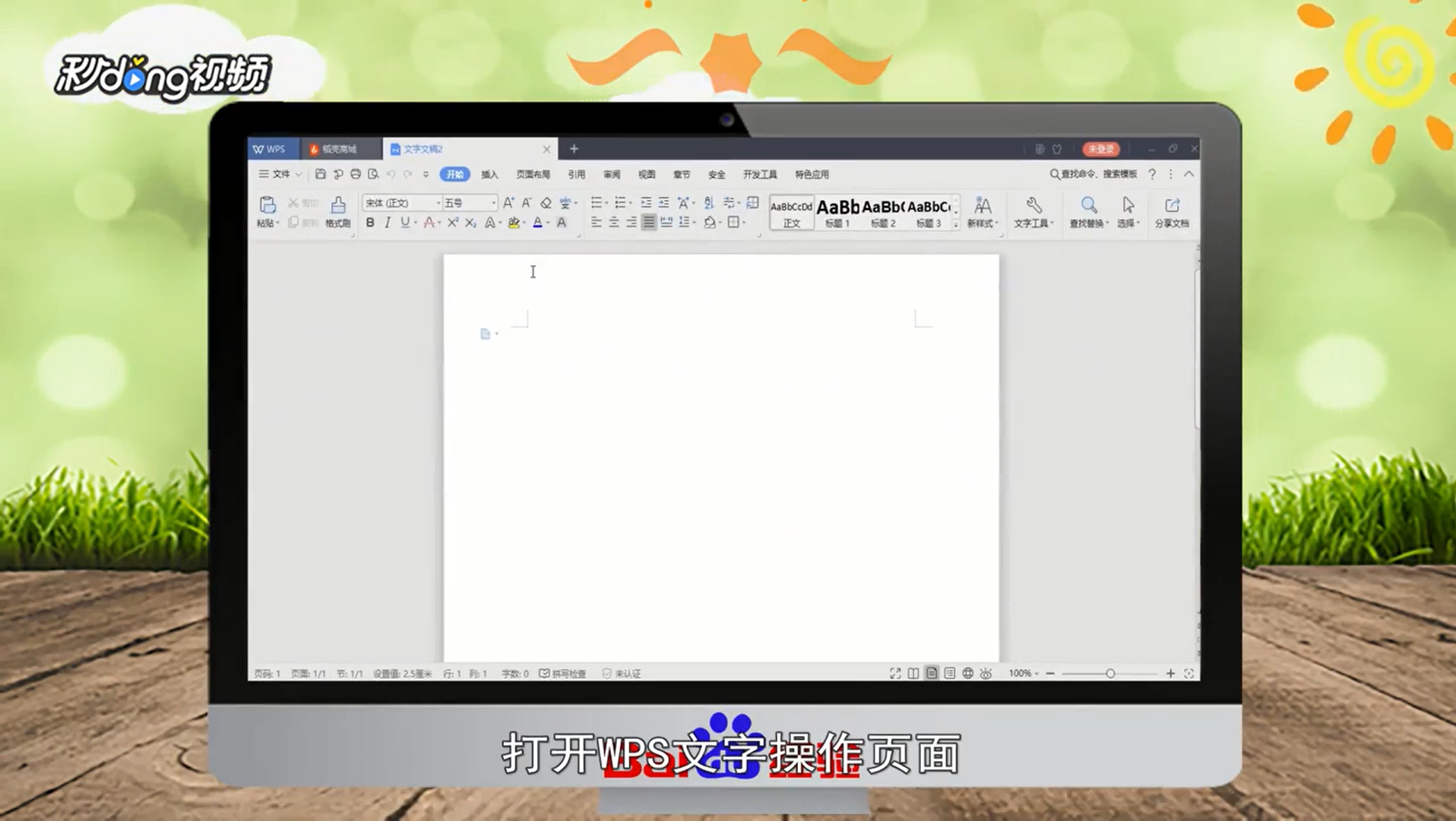The width and height of the screenshot is (1456, 821).
Task: Click the Paste clipboard icon
Action: coord(267,204)
